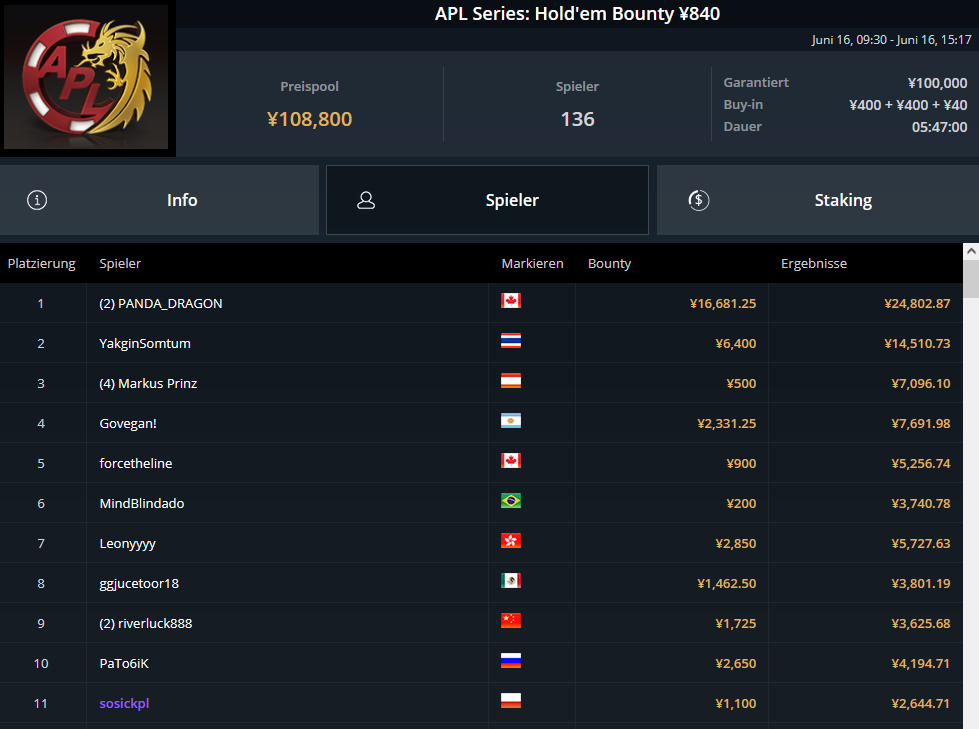Select player forcetheline
This screenshot has width=979, height=729.
point(135,463)
